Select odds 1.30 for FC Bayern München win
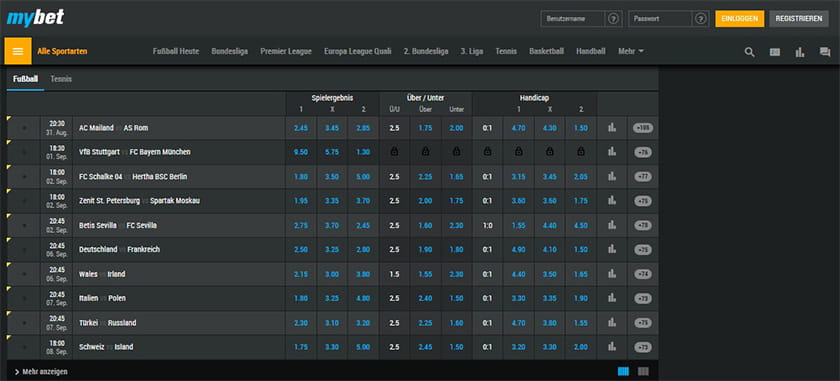The width and height of the screenshot is (840, 381). point(363,152)
